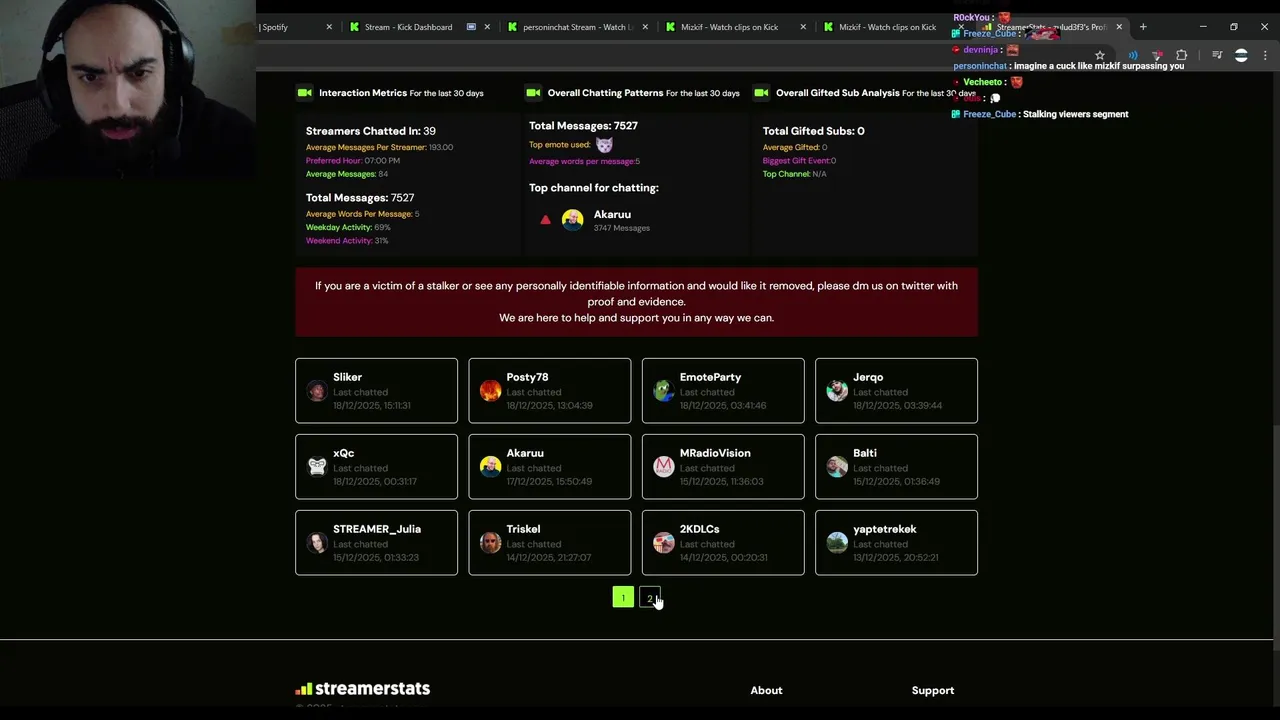Open the Posty78 streamer card
Image resolution: width=1280 pixels, height=720 pixels.
click(x=550, y=391)
